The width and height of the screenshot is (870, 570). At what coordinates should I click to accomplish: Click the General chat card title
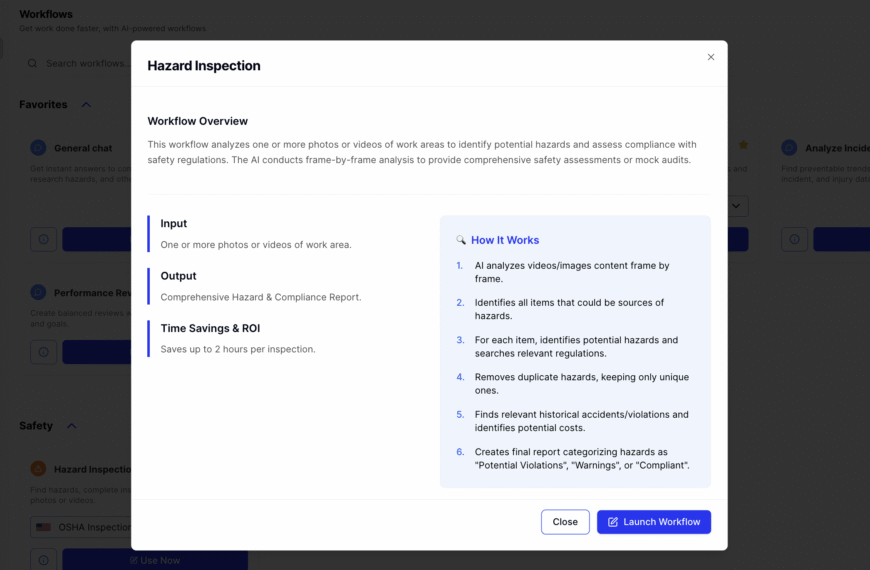(83, 148)
